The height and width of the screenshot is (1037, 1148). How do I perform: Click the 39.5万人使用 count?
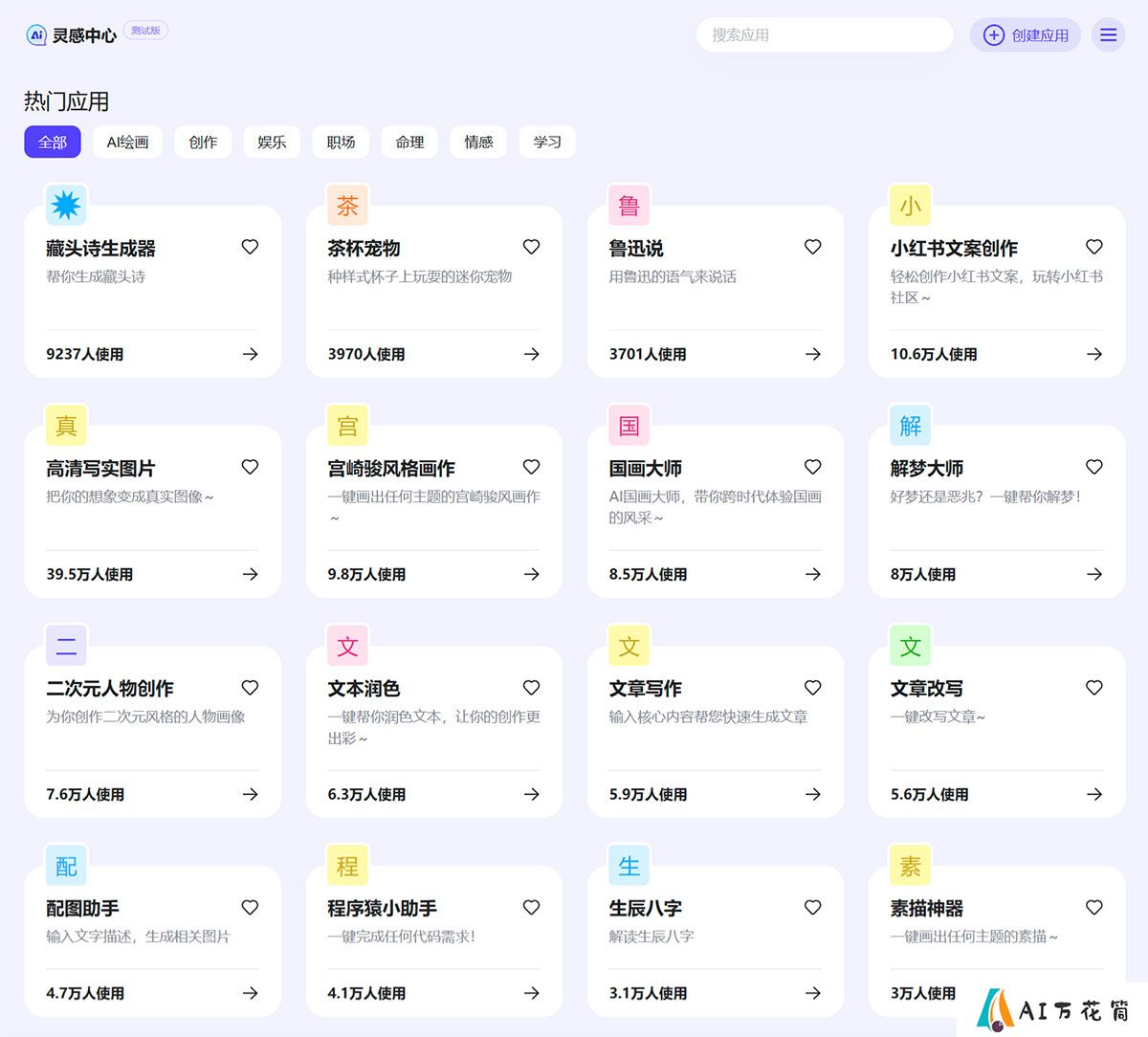90,574
